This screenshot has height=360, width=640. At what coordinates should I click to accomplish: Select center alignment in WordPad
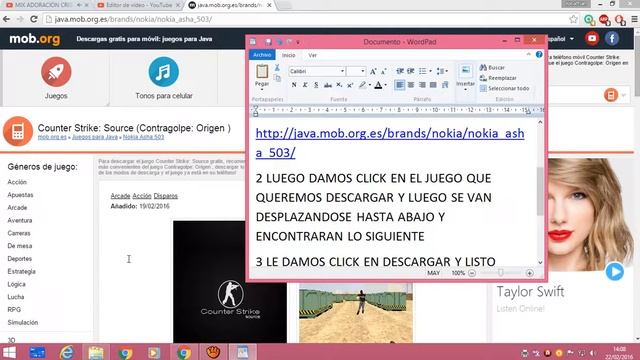411,84
